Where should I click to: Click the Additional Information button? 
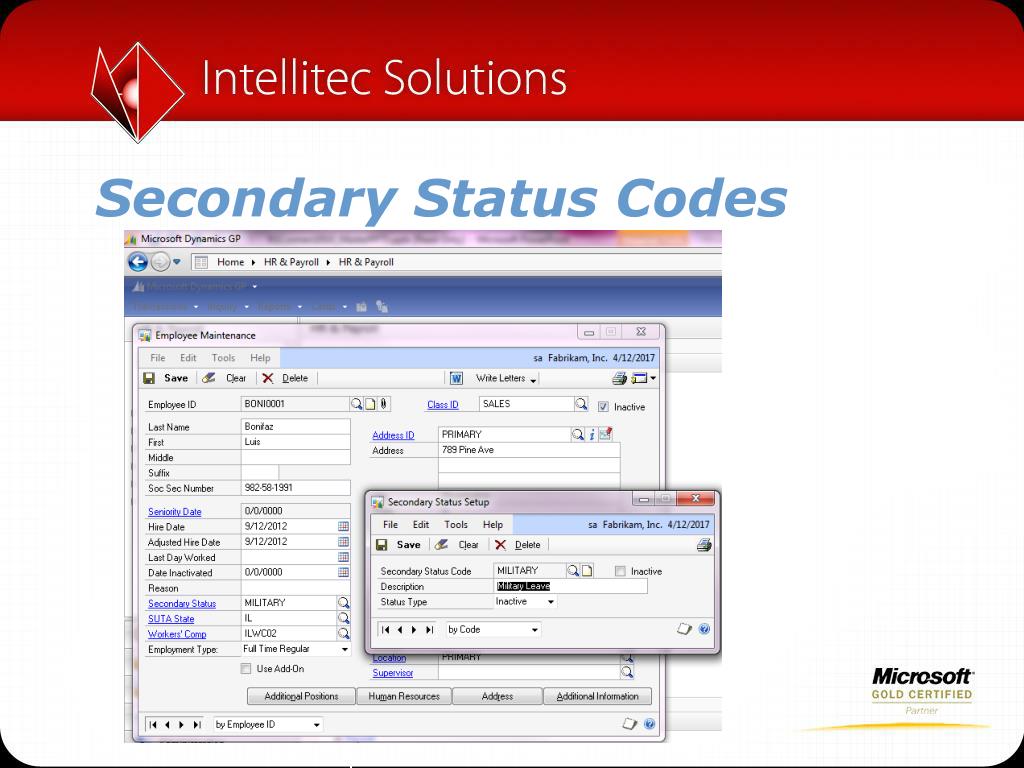(x=598, y=696)
